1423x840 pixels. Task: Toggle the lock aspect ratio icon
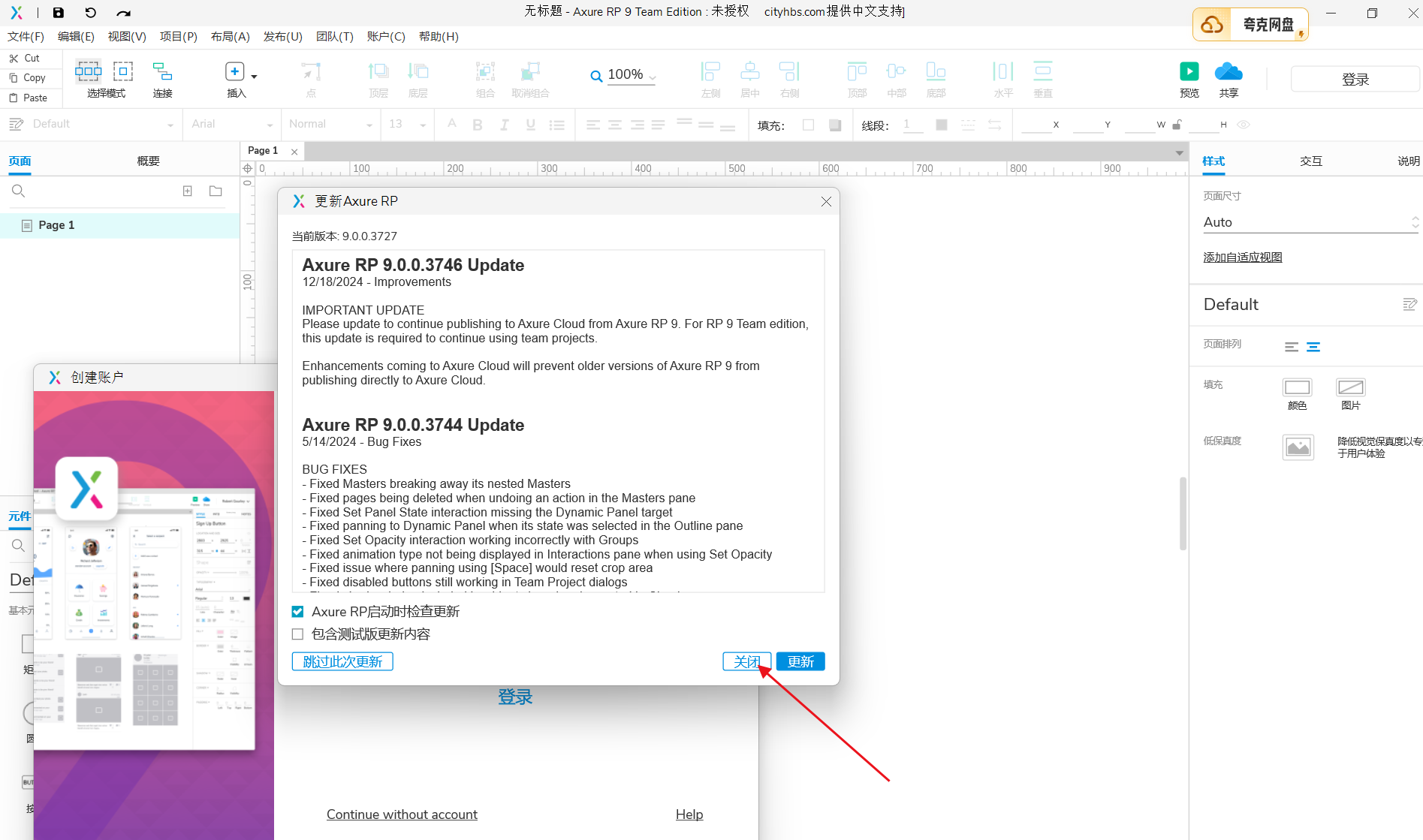point(1177,125)
